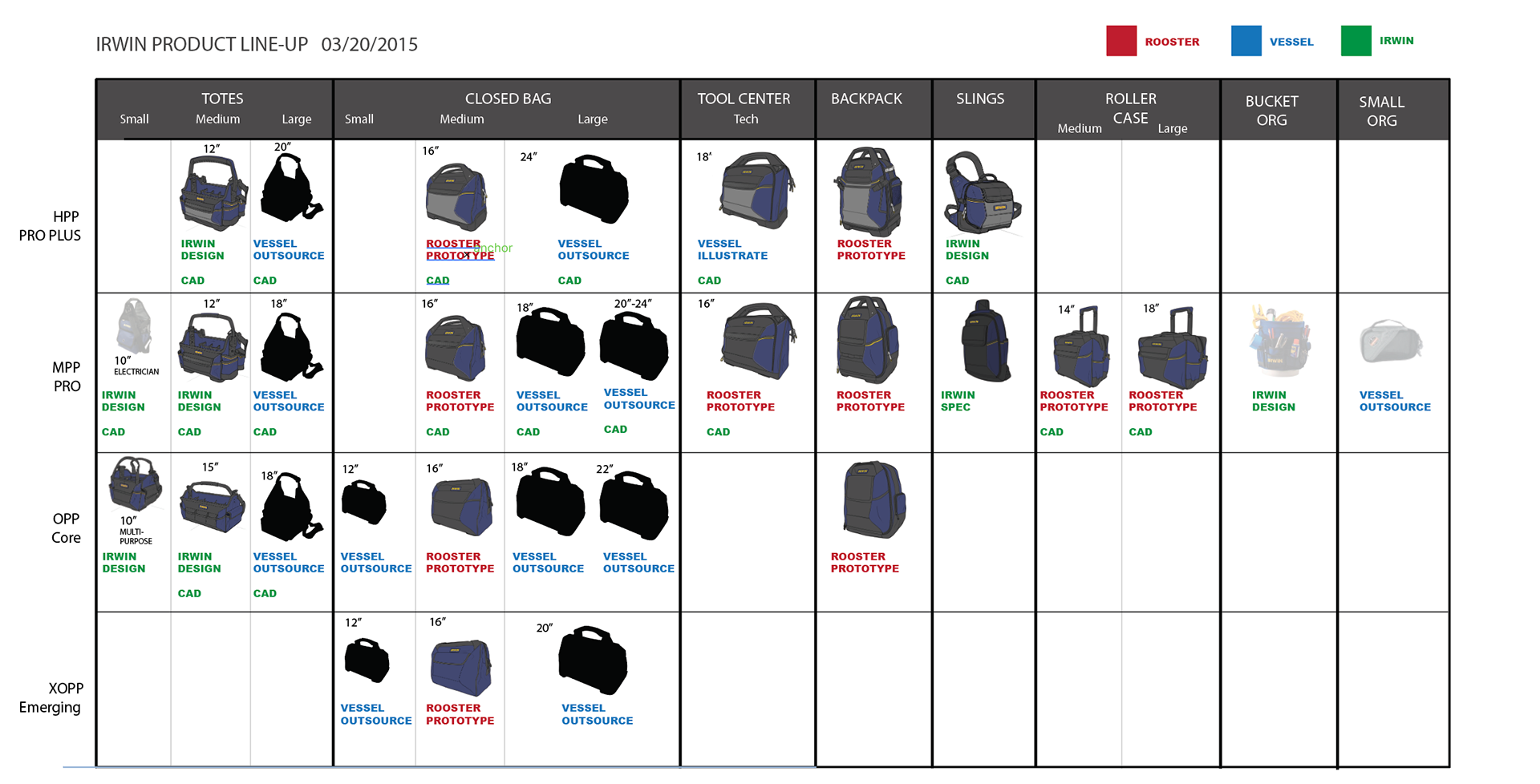Click the 'VESSEL ILLUSTRATE' label
This screenshot has width=1540, height=784.
pyautogui.click(x=732, y=249)
